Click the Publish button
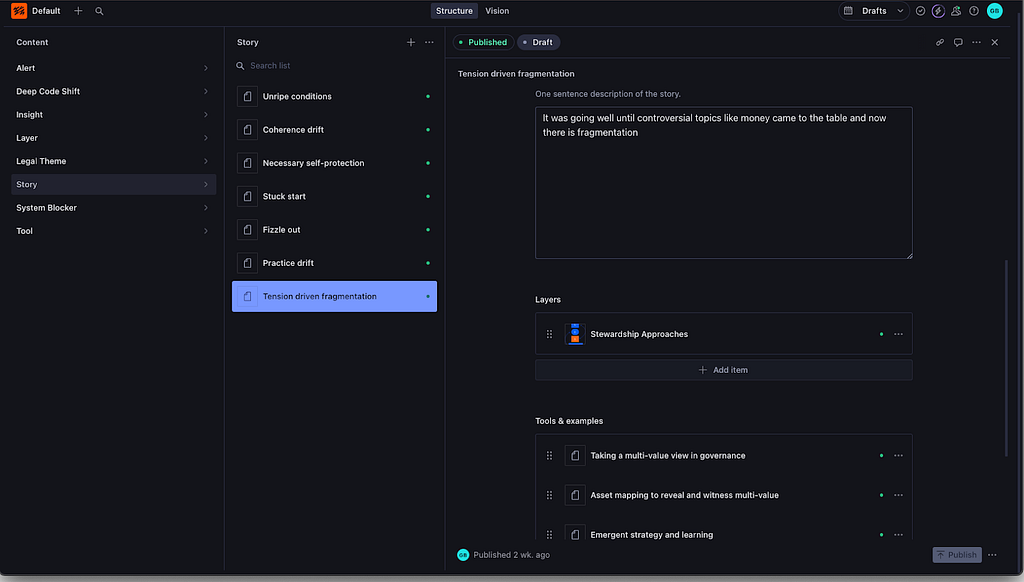The image size is (1024, 582). [957, 555]
